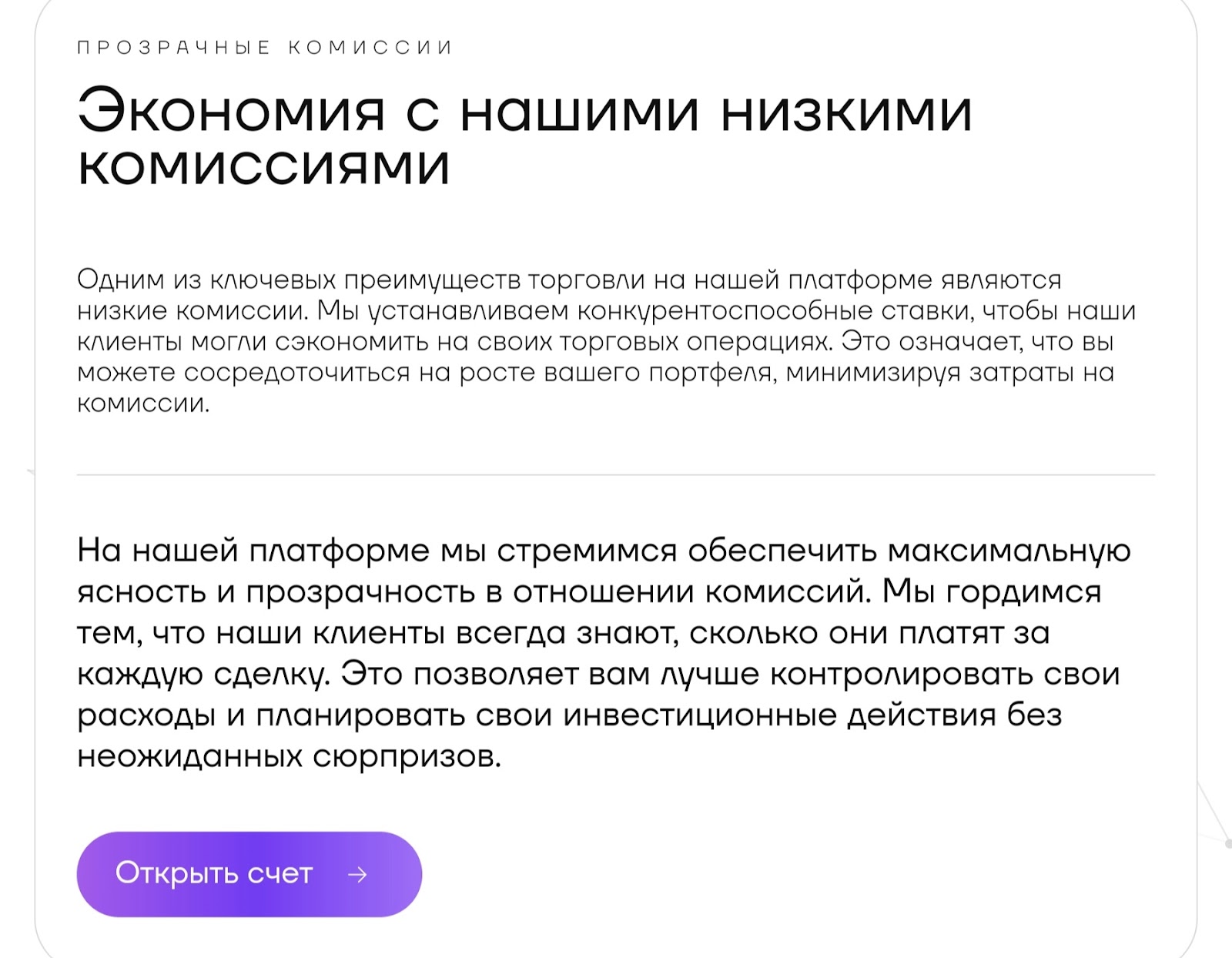
Task: Click the arrow icon inside the purple button
Action: [x=357, y=875]
